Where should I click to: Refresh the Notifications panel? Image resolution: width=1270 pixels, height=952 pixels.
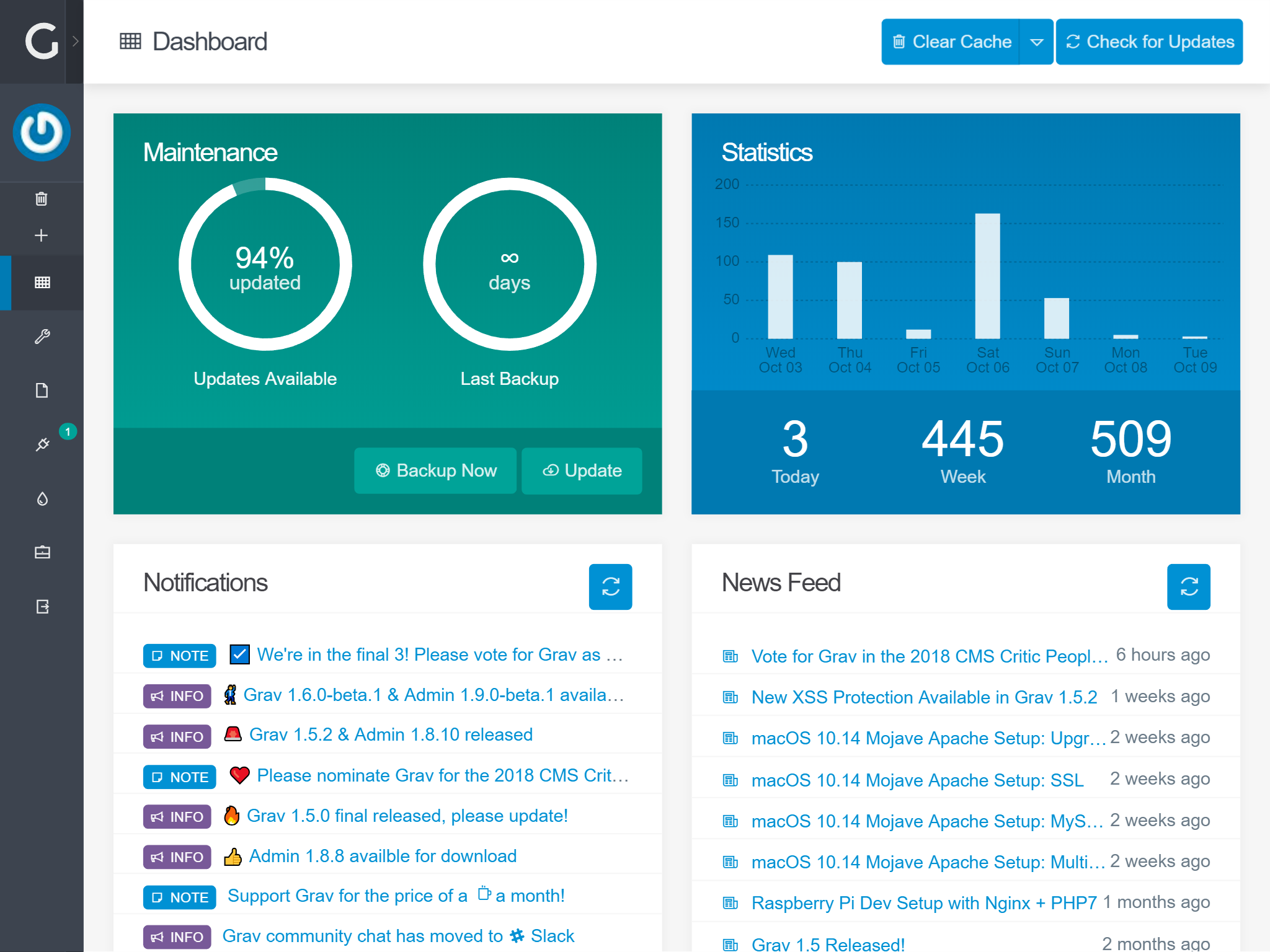pyautogui.click(x=610, y=586)
